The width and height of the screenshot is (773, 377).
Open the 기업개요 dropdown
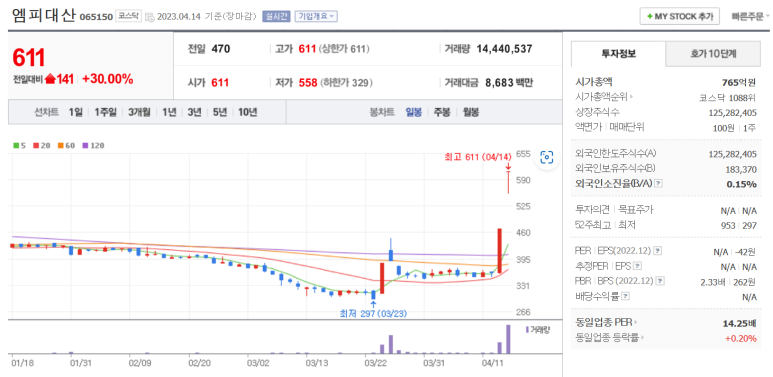click(x=316, y=16)
